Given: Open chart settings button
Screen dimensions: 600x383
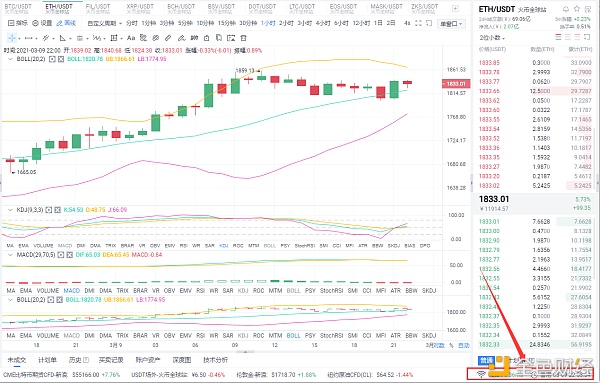Looking at the screenshot, I should click(42, 23).
